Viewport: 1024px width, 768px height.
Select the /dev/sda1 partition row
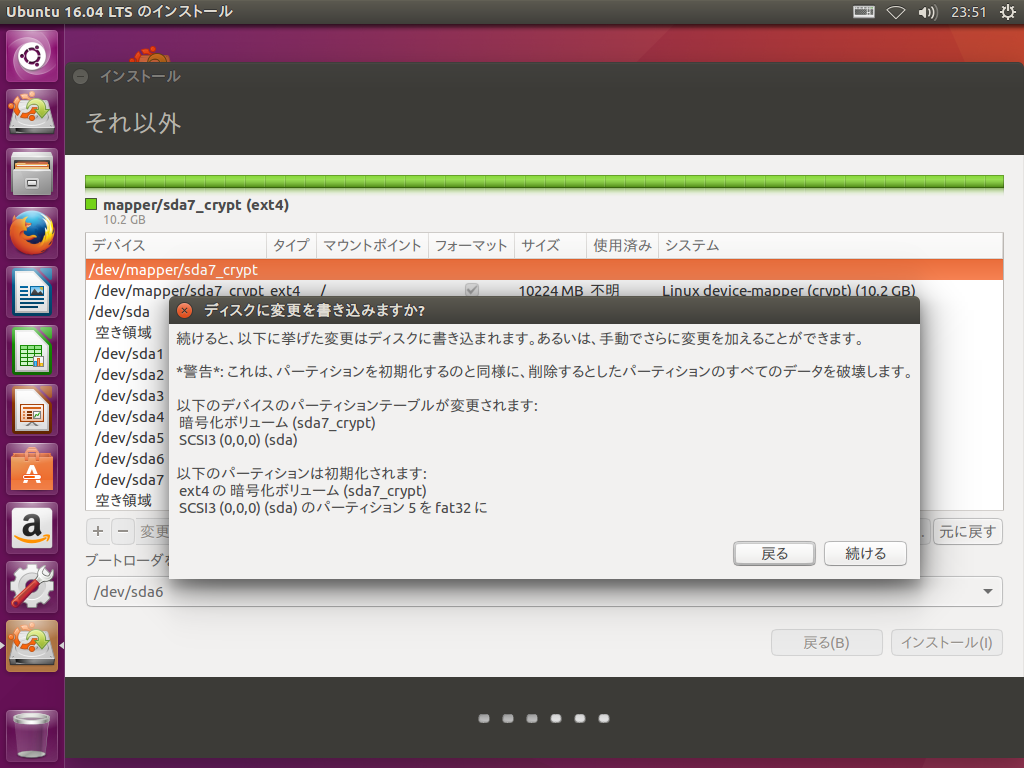pyautogui.click(x=129, y=353)
